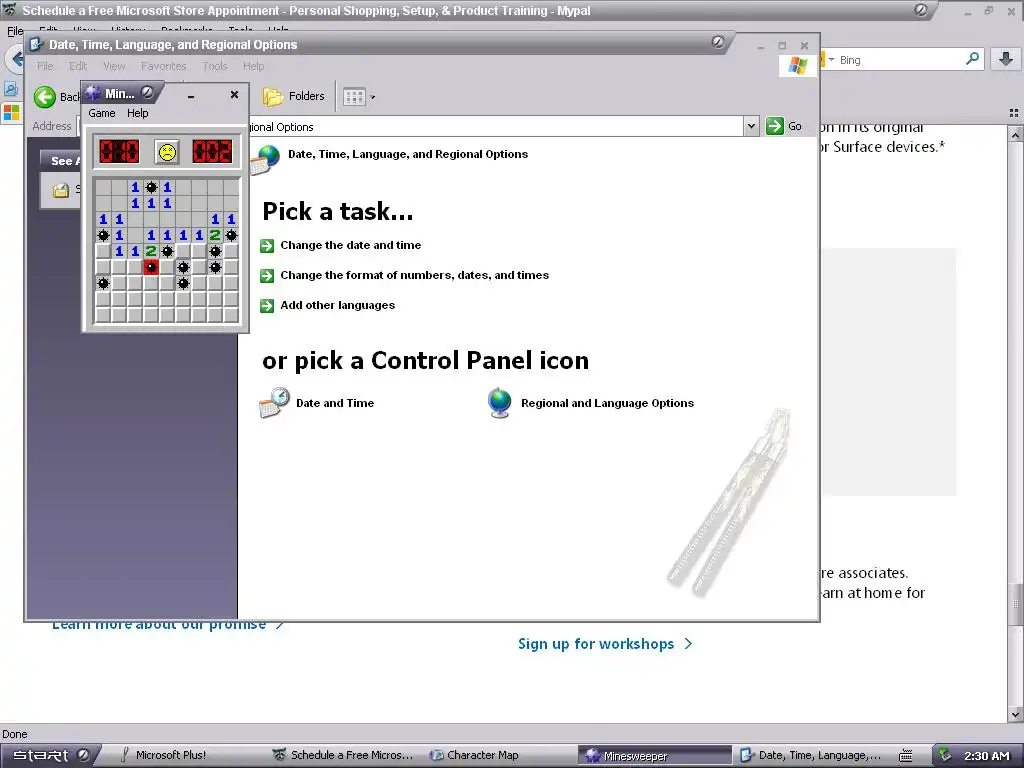Open Favorites menu in Control Panel window
1024x768 pixels.
pyautogui.click(x=163, y=66)
